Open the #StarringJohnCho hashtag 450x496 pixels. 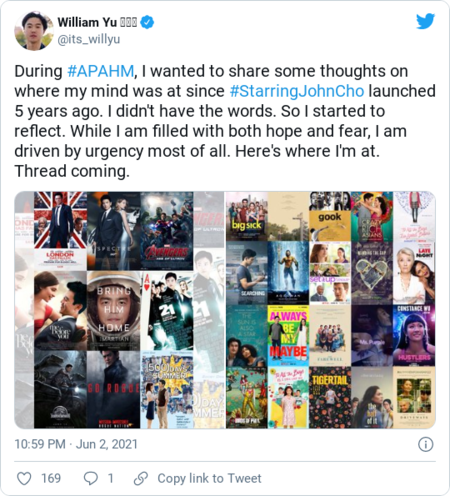pyautogui.click(x=297, y=91)
